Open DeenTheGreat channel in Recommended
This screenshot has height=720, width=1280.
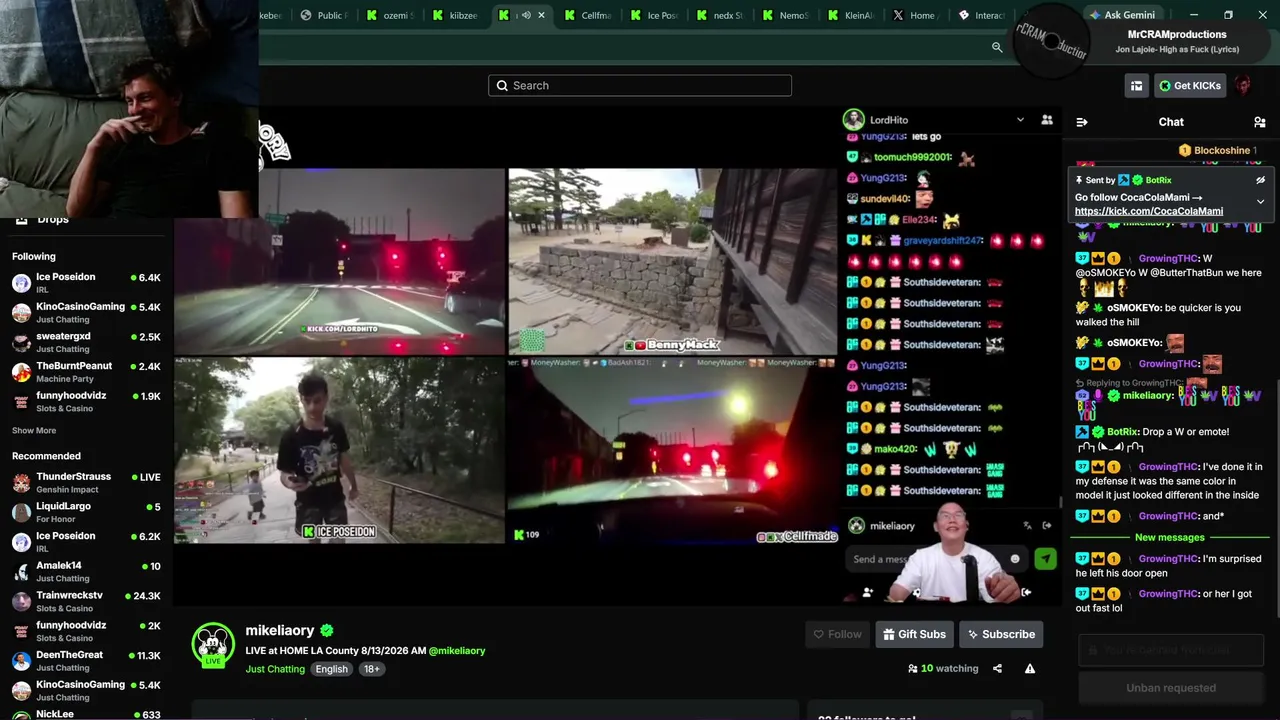pyautogui.click(x=86, y=661)
